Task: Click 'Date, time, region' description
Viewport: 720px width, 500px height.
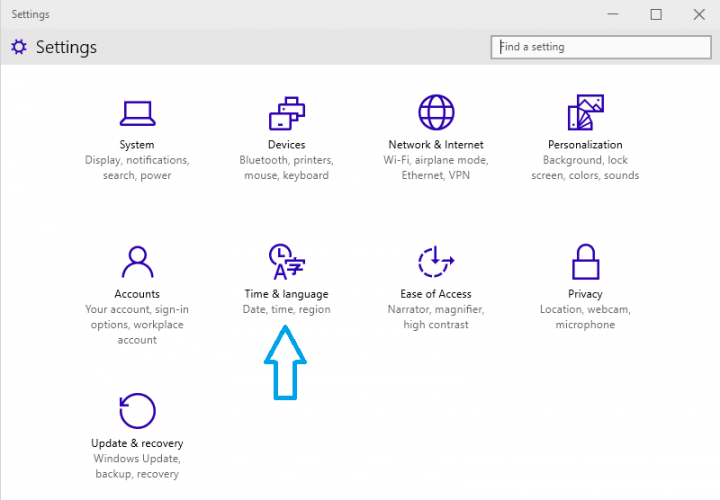Action: tap(287, 309)
